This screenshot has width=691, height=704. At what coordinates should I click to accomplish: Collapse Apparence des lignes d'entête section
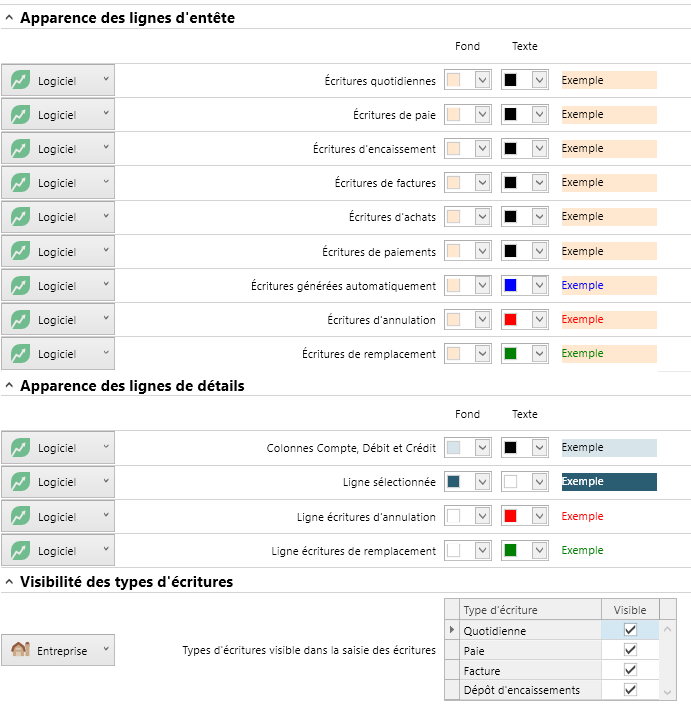click(9, 18)
